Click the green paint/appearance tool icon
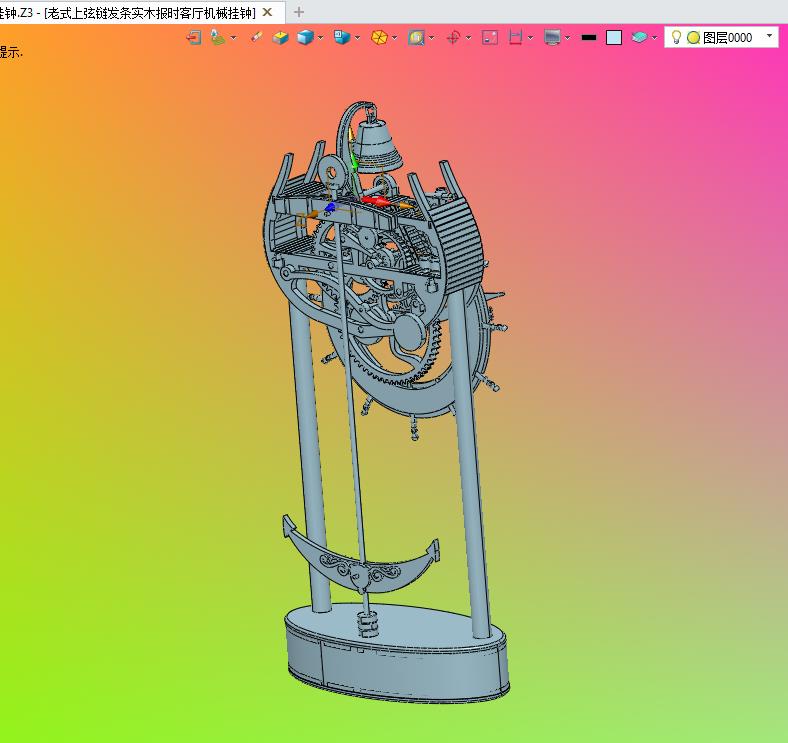788x743 pixels. point(217,38)
